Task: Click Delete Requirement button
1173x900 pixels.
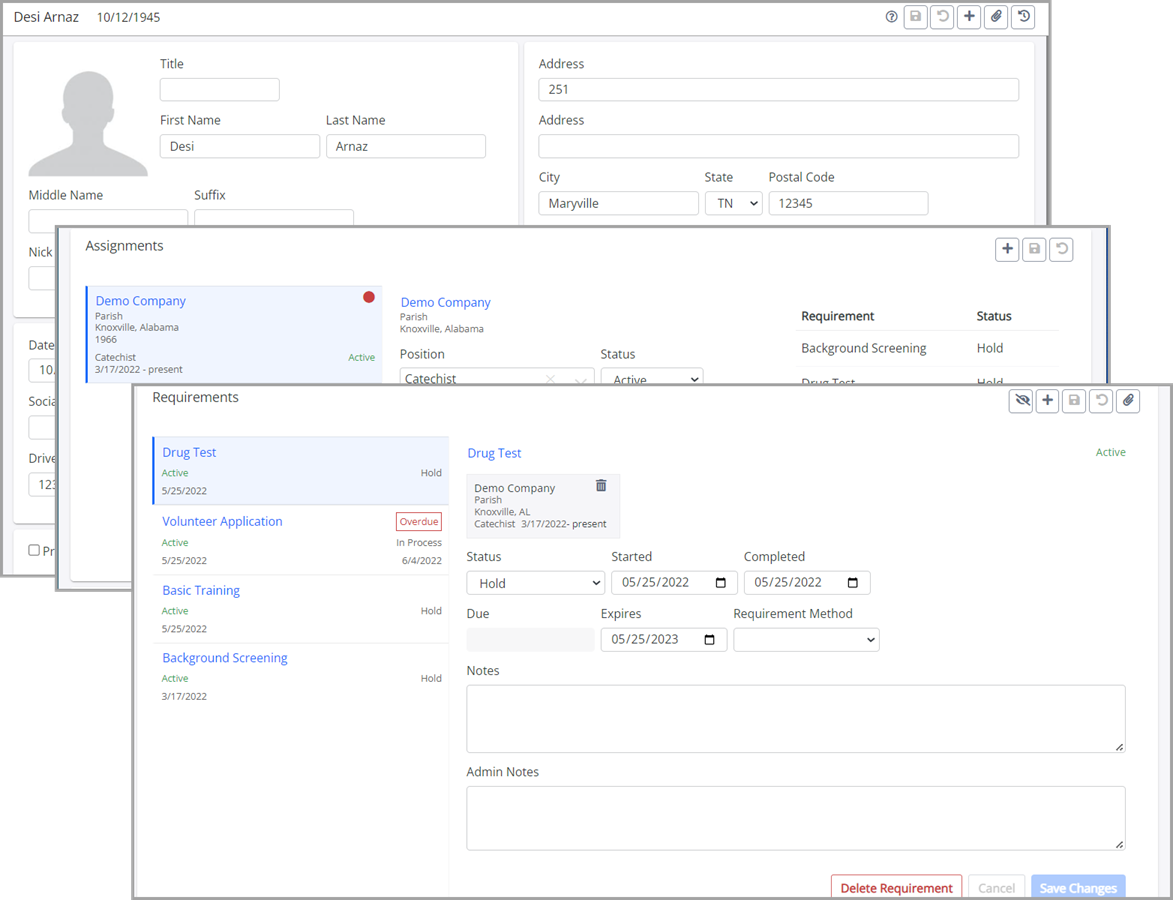Action: (896, 887)
